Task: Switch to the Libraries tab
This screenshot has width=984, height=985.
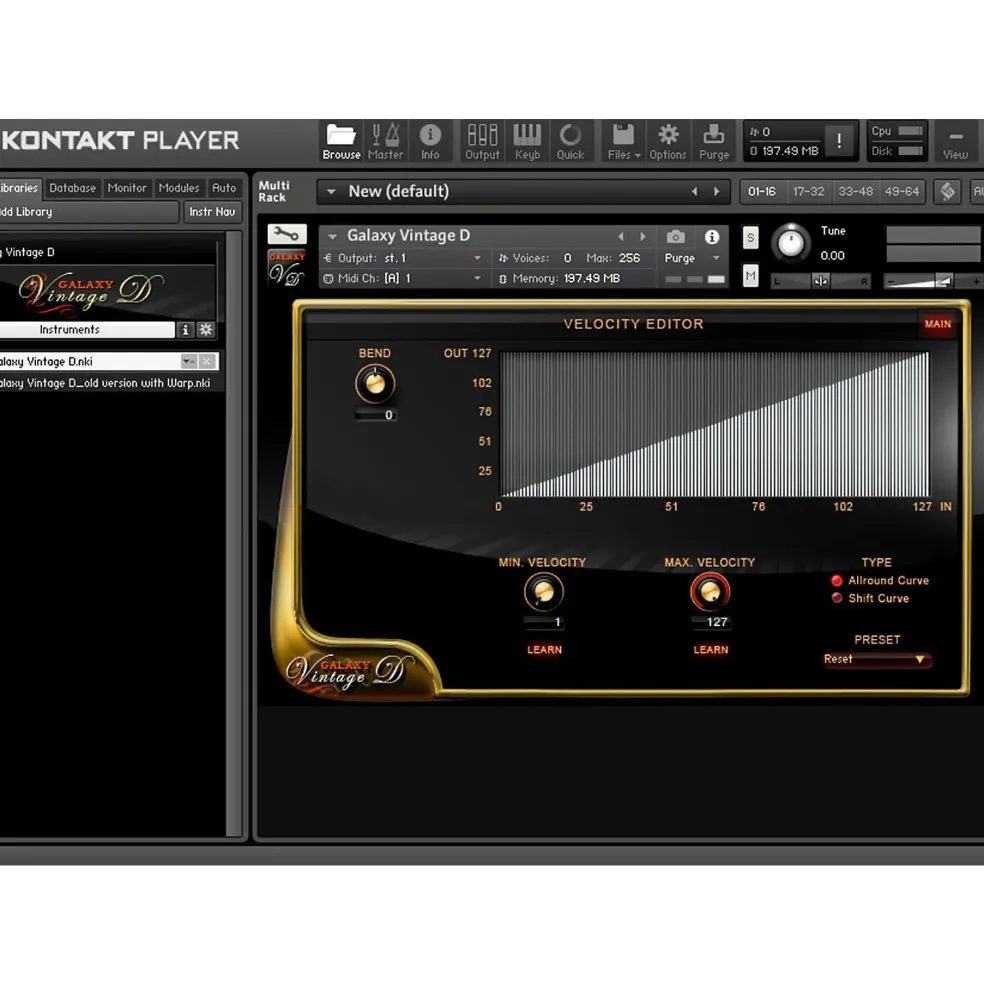Action: 19,188
